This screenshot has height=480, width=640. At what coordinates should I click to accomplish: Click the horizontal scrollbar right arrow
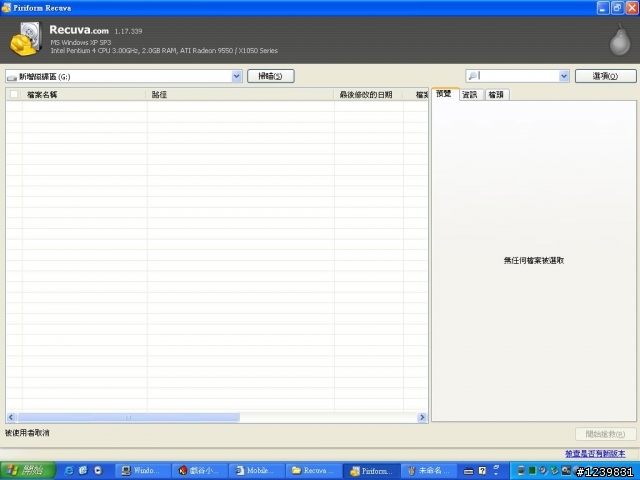(422, 417)
